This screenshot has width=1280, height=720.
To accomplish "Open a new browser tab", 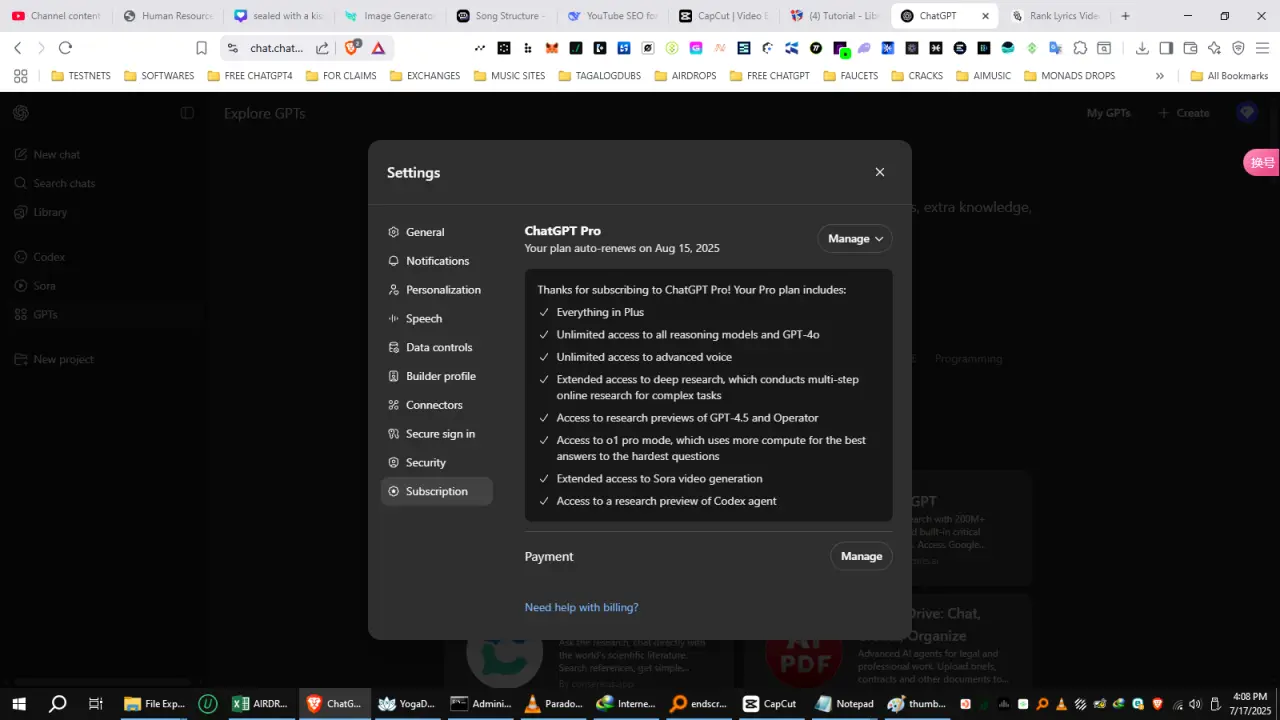I will (x=1125, y=16).
